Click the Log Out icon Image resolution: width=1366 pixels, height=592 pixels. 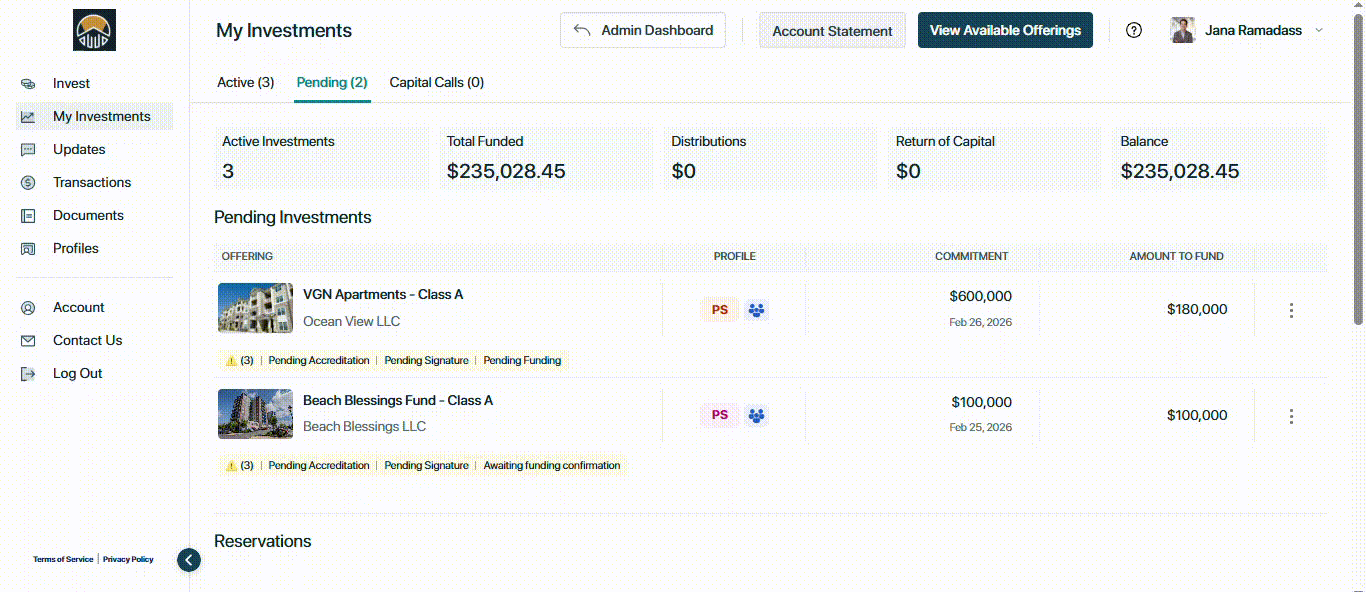(29, 374)
